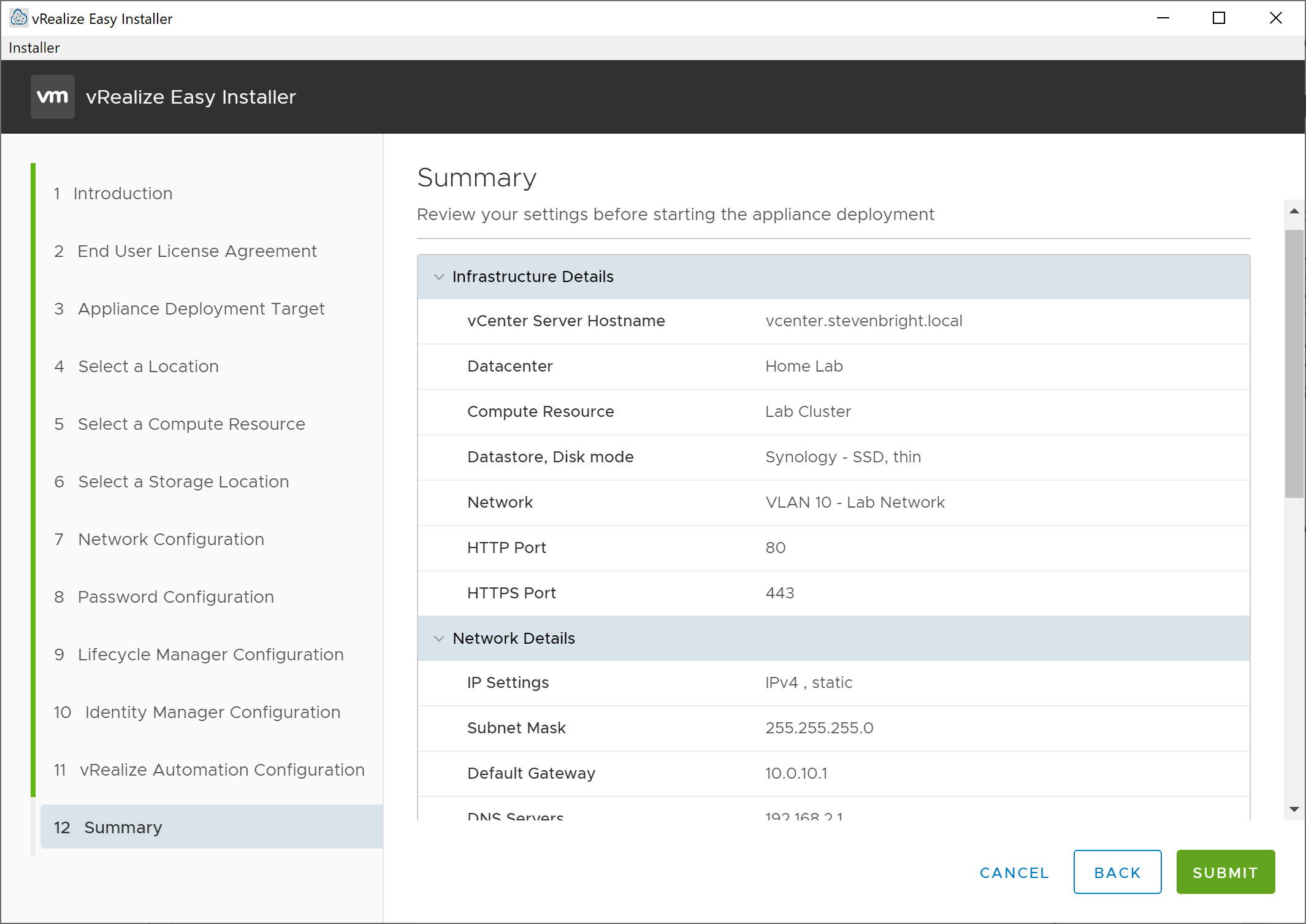This screenshot has height=924, width=1306.
Task: Select the Network Configuration step
Action: [170, 540]
